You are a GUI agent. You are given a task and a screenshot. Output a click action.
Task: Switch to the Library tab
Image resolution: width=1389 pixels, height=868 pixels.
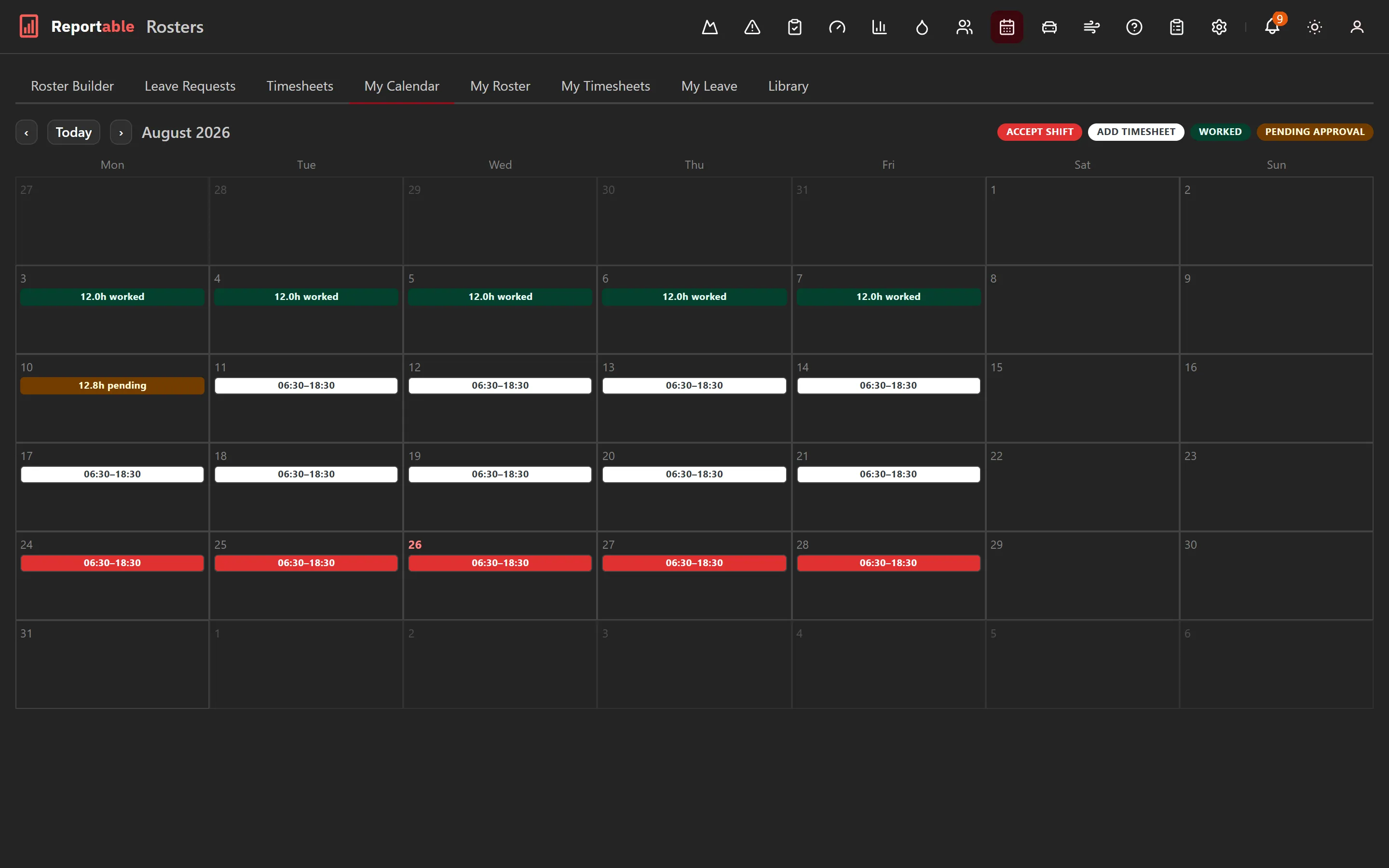click(x=788, y=86)
